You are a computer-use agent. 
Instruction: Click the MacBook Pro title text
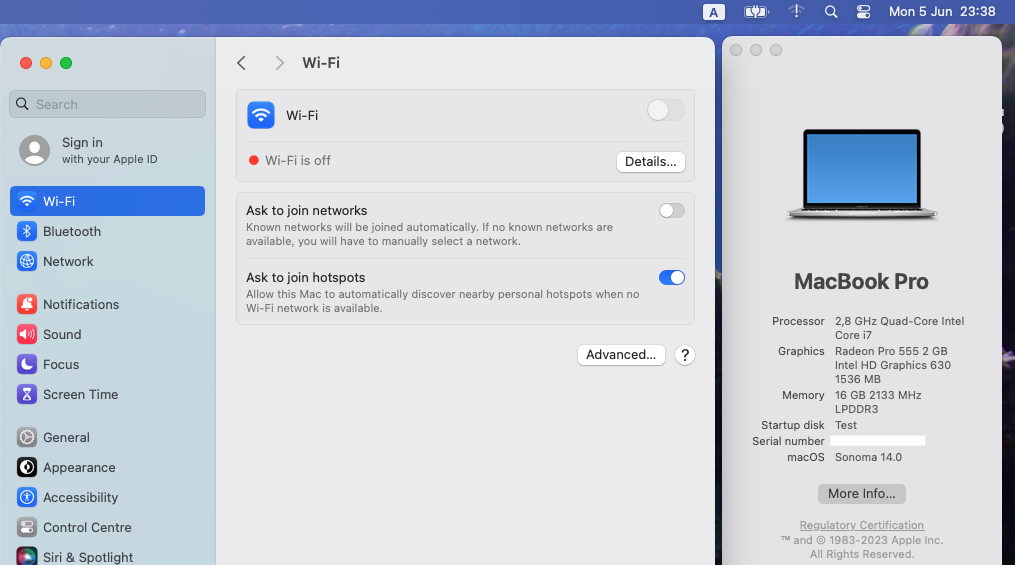(x=861, y=282)
